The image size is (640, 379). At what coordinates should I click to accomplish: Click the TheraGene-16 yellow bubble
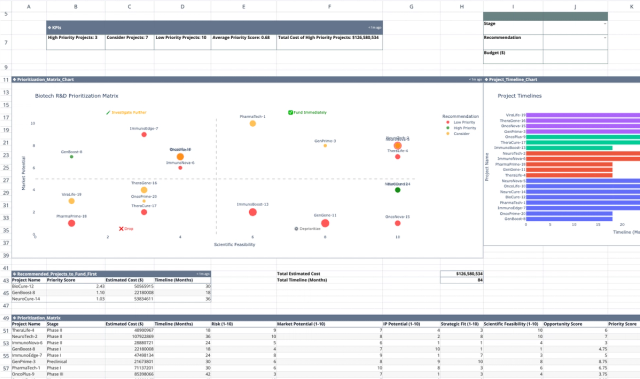point(144,190)
